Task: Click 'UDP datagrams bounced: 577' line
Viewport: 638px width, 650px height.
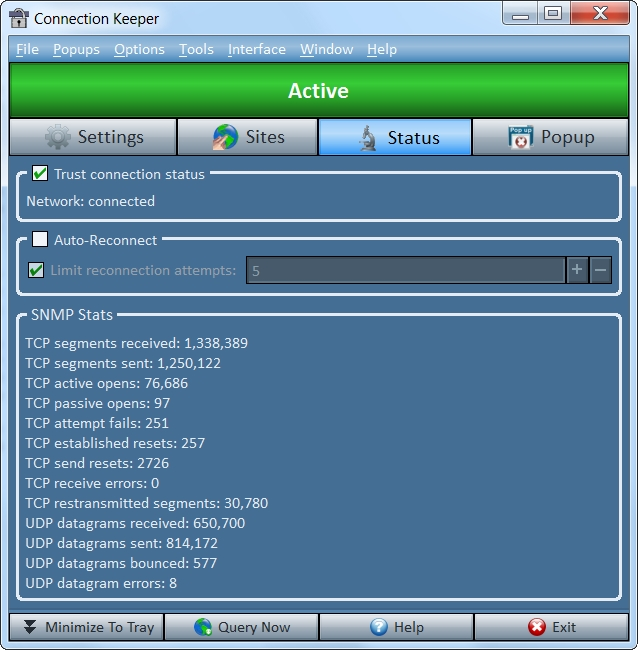Action: click(x=121, y=563)
